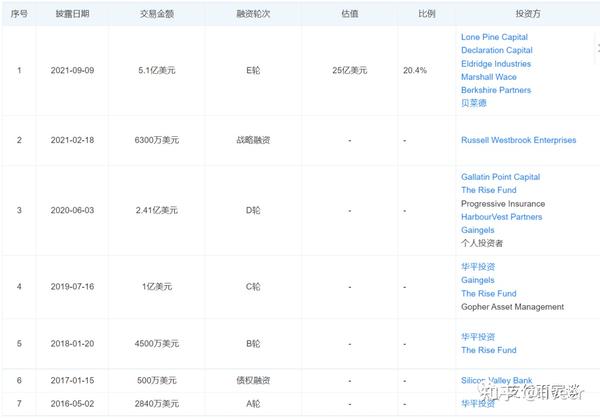This screenshot has height=418, width=600.
Task: Open 华平投资 link in the B轮 row
Action: pos(478,337)
